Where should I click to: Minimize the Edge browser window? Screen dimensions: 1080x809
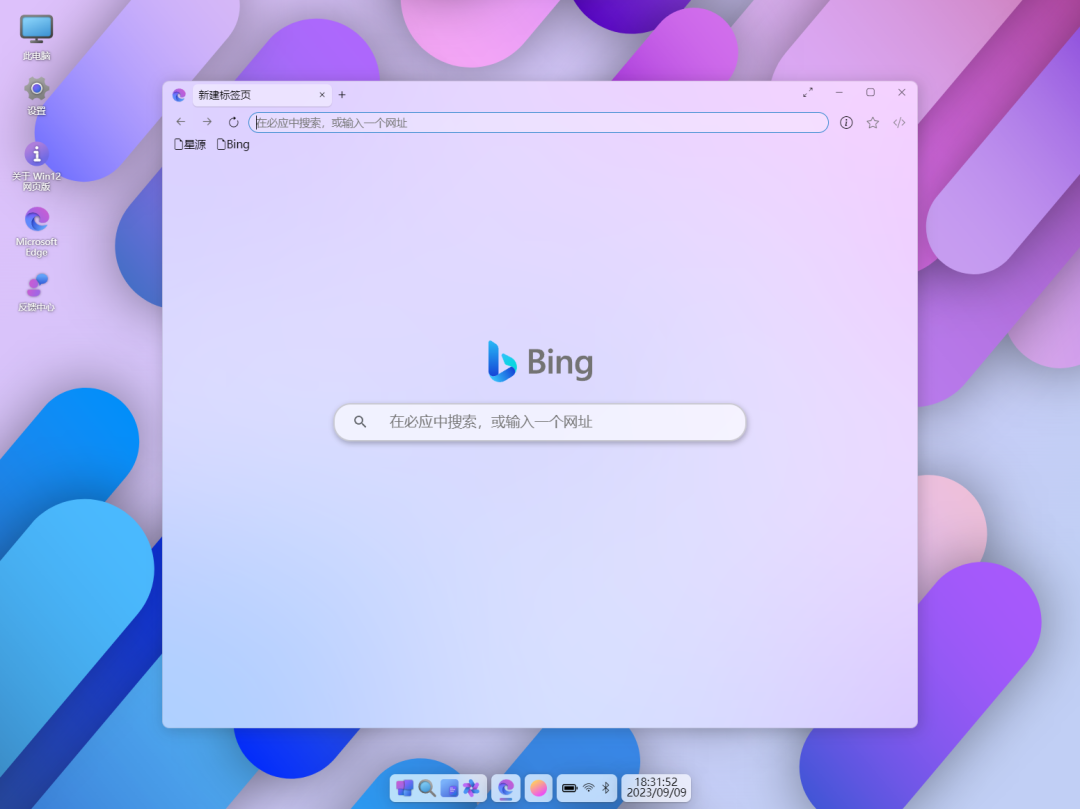[839, 92]
